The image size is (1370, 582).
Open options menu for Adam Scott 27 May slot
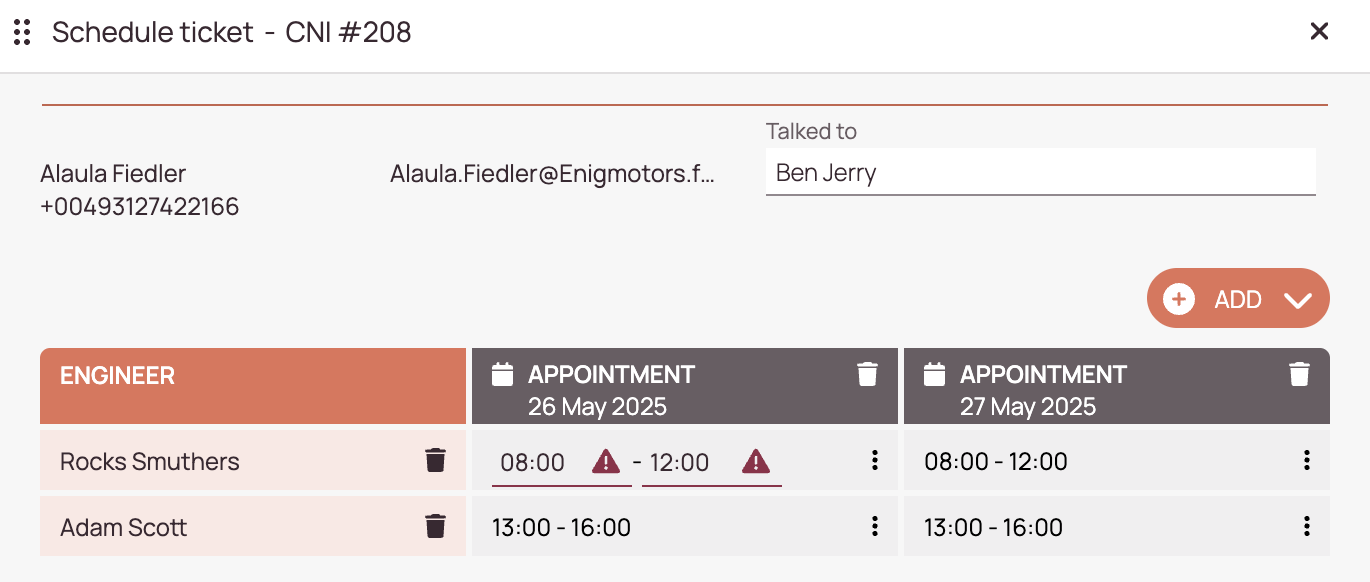coord(1307,527)
